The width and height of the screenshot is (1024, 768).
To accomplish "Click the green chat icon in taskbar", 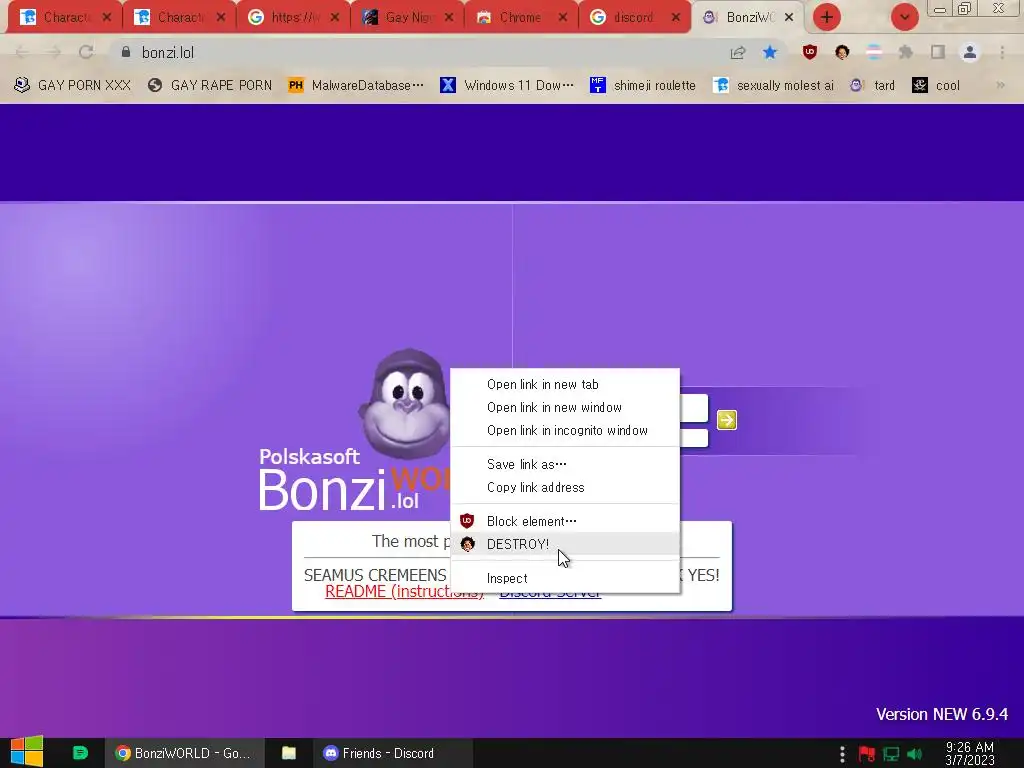I will (80, 753).
